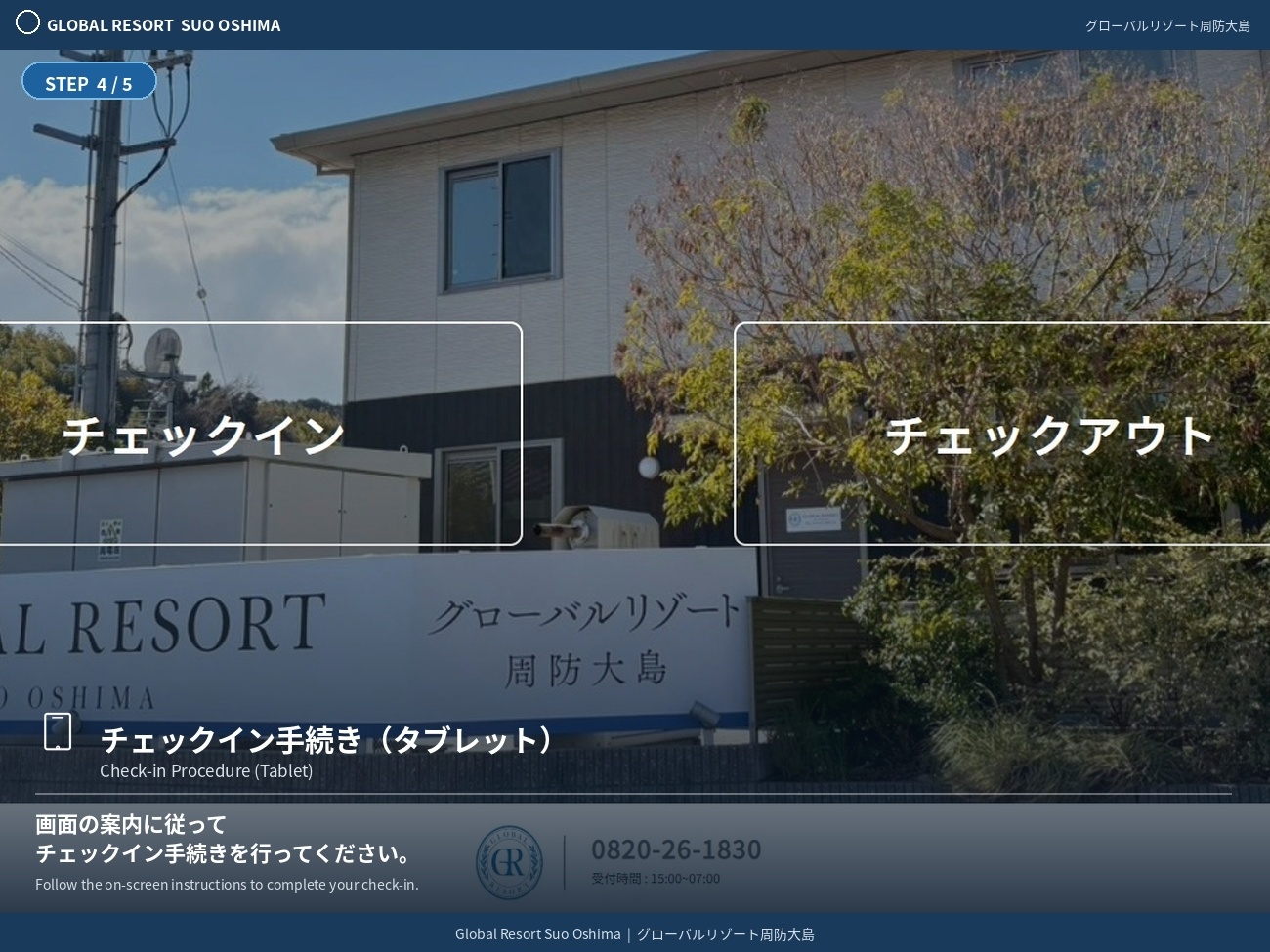Select the チェックイン button
The width and height of the screenshot is (1270, 952).
[261, 434]
